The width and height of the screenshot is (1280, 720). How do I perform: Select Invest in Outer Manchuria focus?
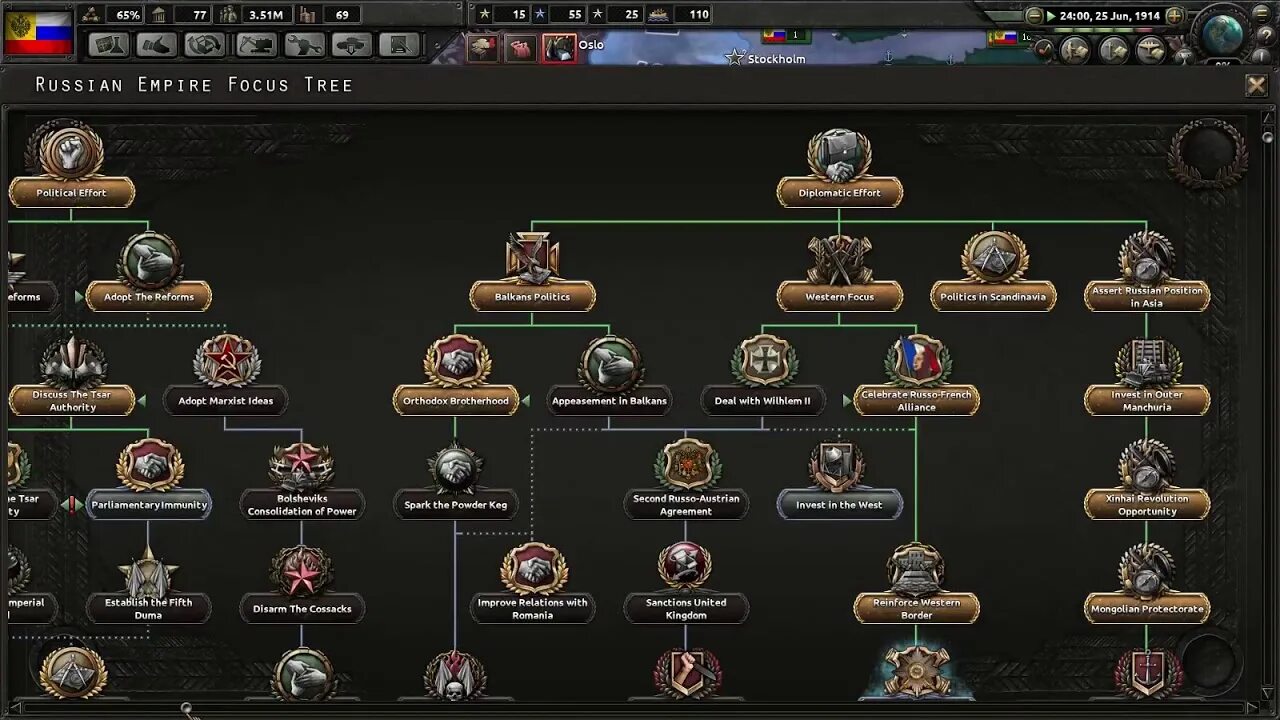[1147, 376]
